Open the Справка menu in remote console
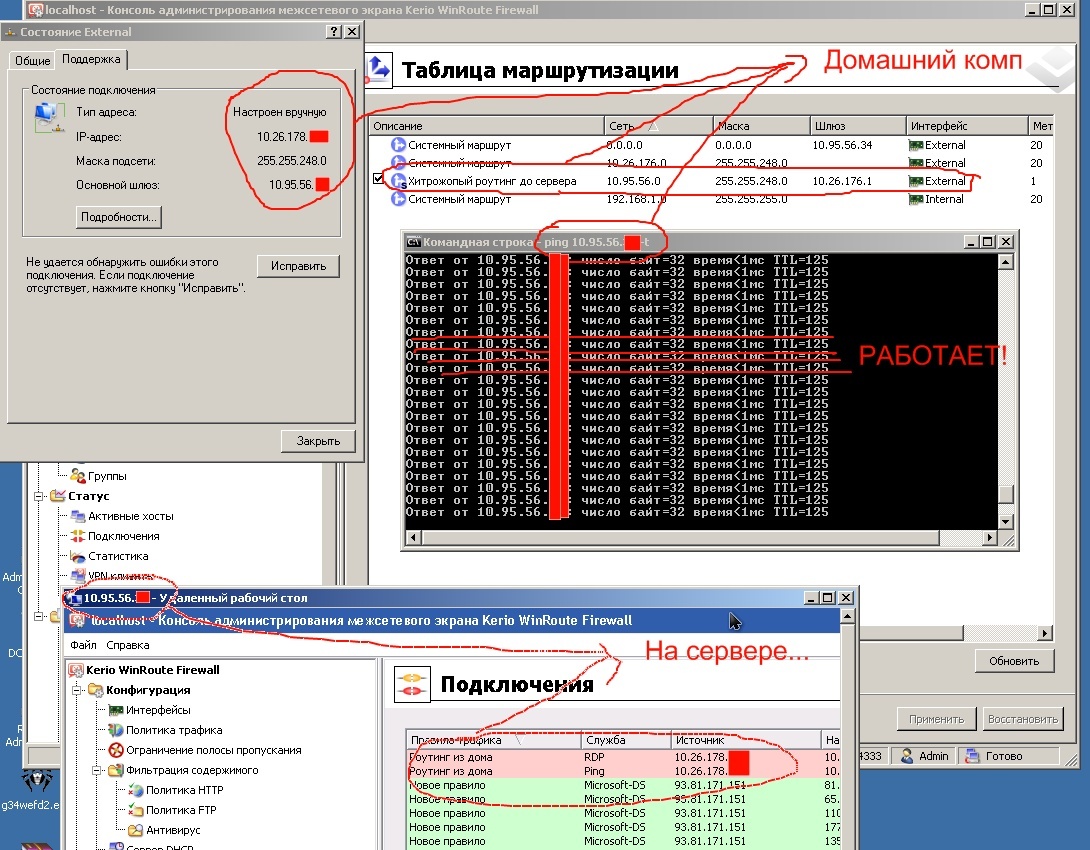The height and width of the screenshot is (850, 1090). pyautogui.click(x=128, y=645)
